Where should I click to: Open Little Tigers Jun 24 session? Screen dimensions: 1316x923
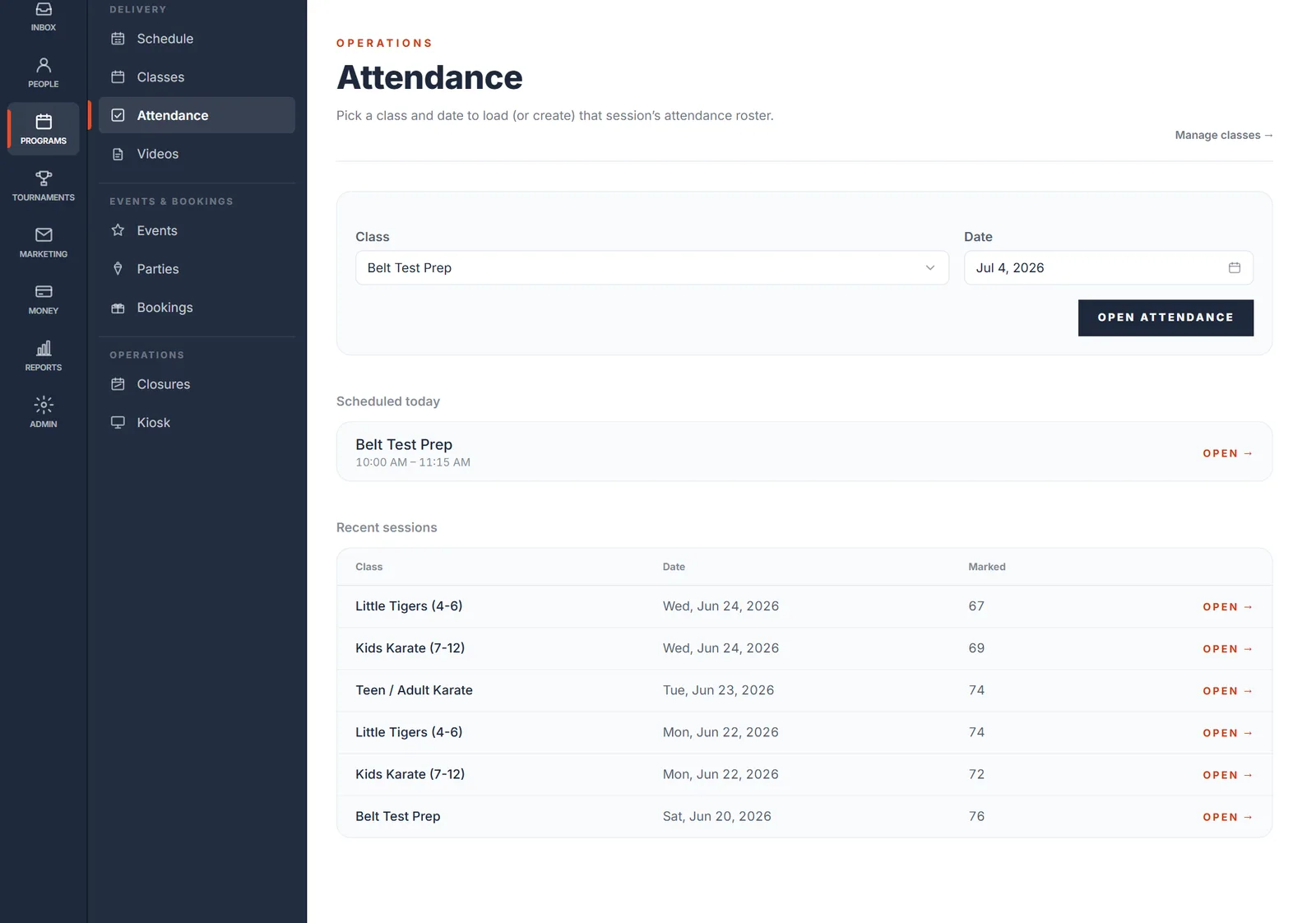tap(1227, 607)
